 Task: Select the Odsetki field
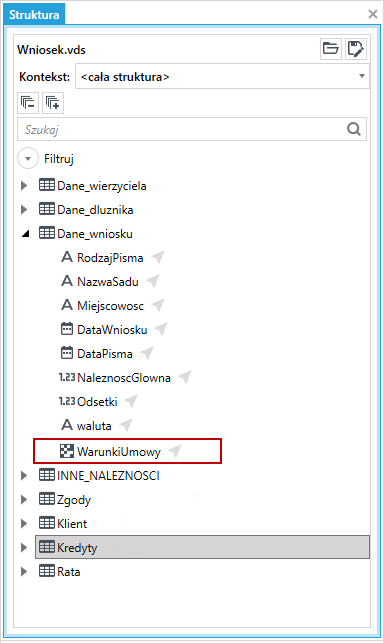click(97, 401)
